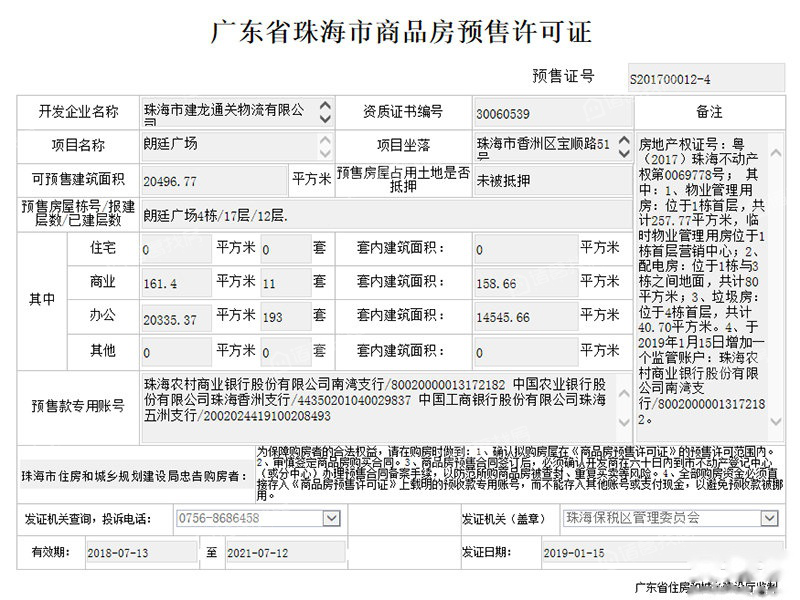Click the 未被抵押 mortgage status field
The image size is (800, 600).
(553, 181)
